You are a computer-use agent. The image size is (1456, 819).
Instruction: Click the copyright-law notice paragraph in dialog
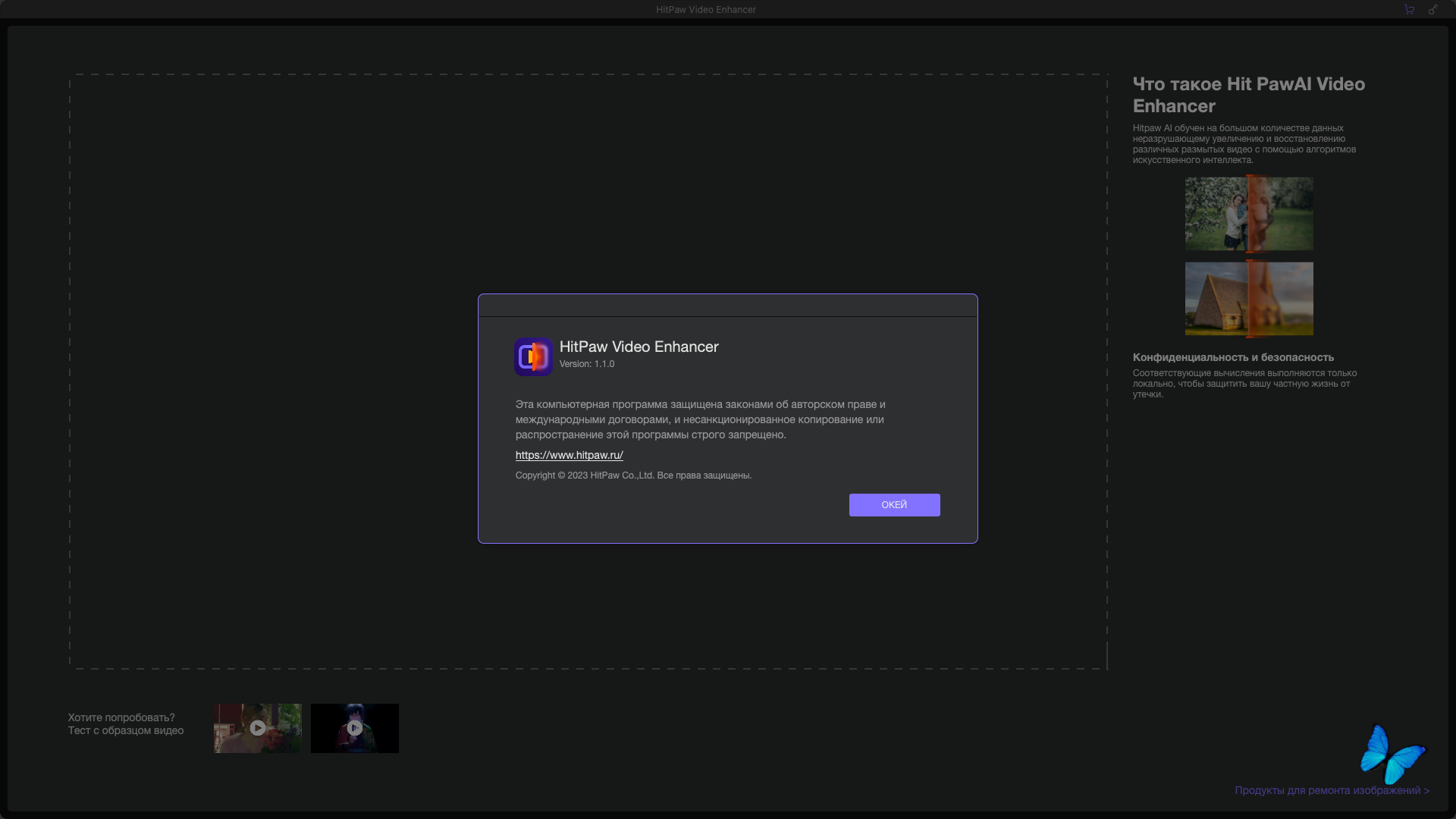tap(701, 419)
